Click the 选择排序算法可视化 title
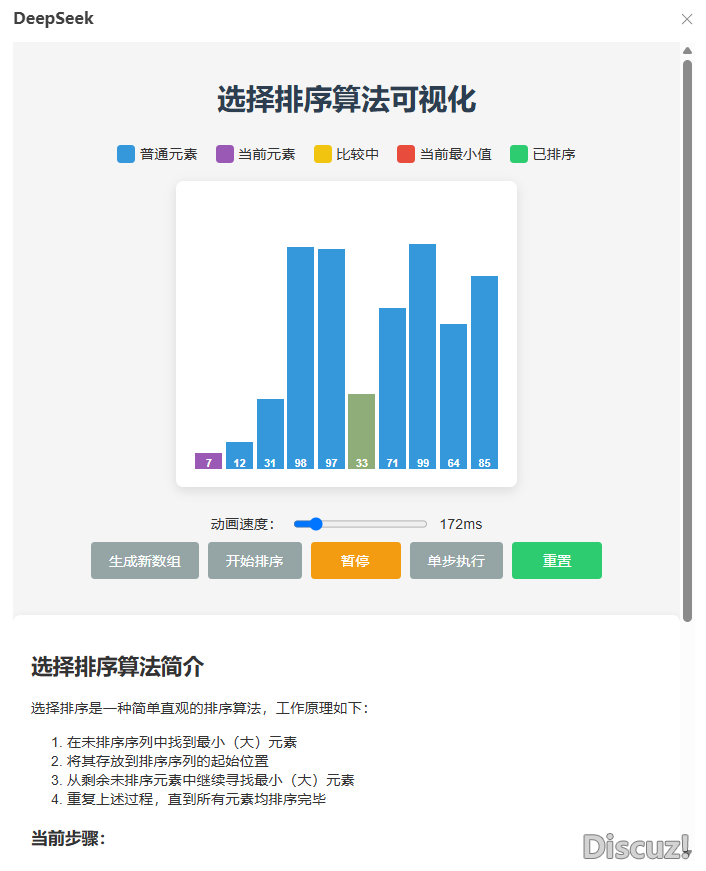Image resolution: width=706 pixels, height=871 pixels. click(347, 99)
